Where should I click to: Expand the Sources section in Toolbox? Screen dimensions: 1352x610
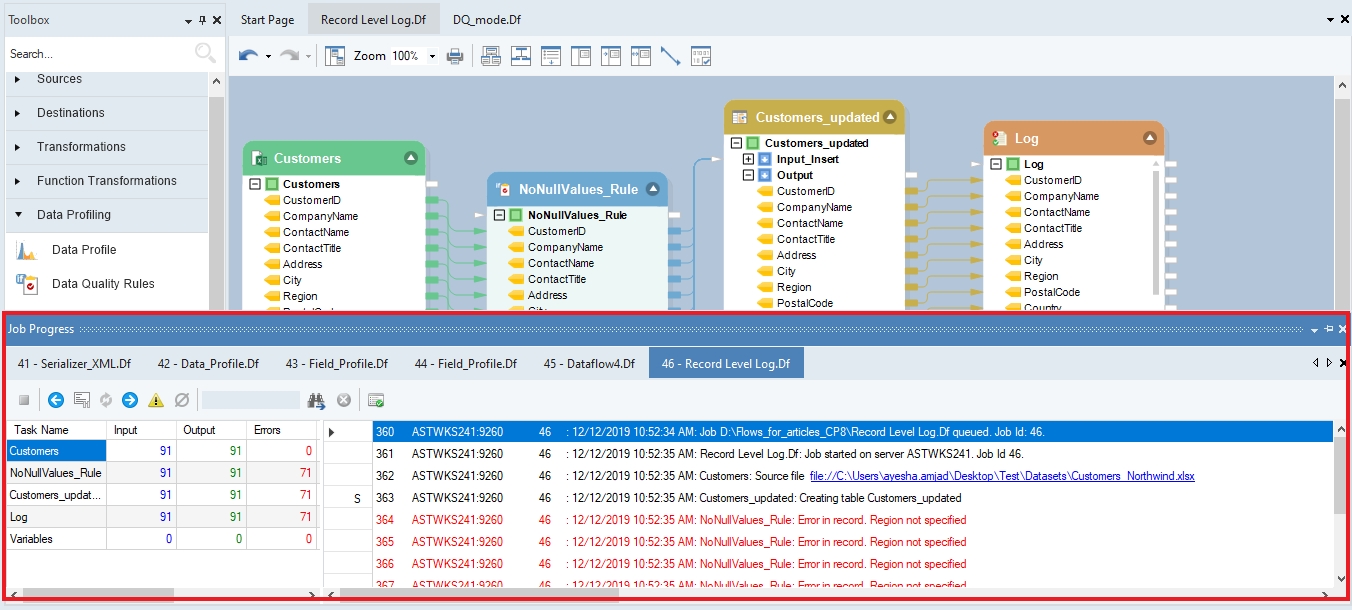(18, 79)
